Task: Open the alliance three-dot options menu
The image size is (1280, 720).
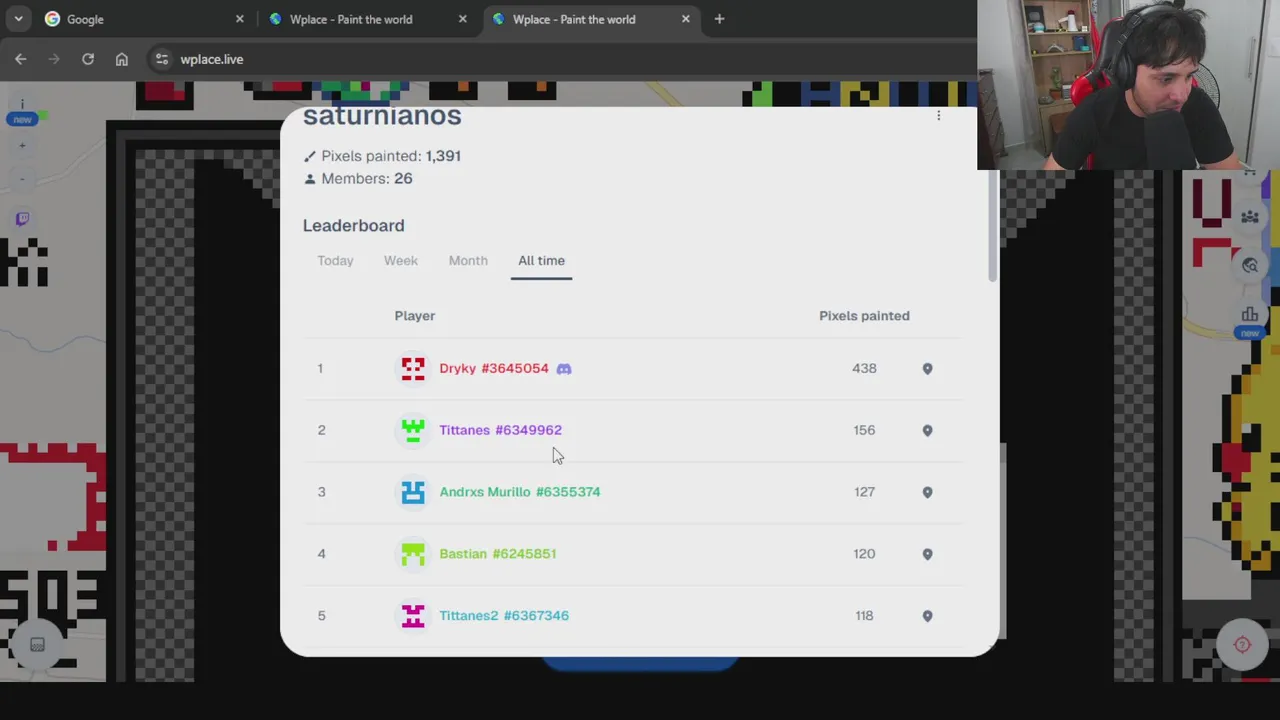Action: coord(938,116)
